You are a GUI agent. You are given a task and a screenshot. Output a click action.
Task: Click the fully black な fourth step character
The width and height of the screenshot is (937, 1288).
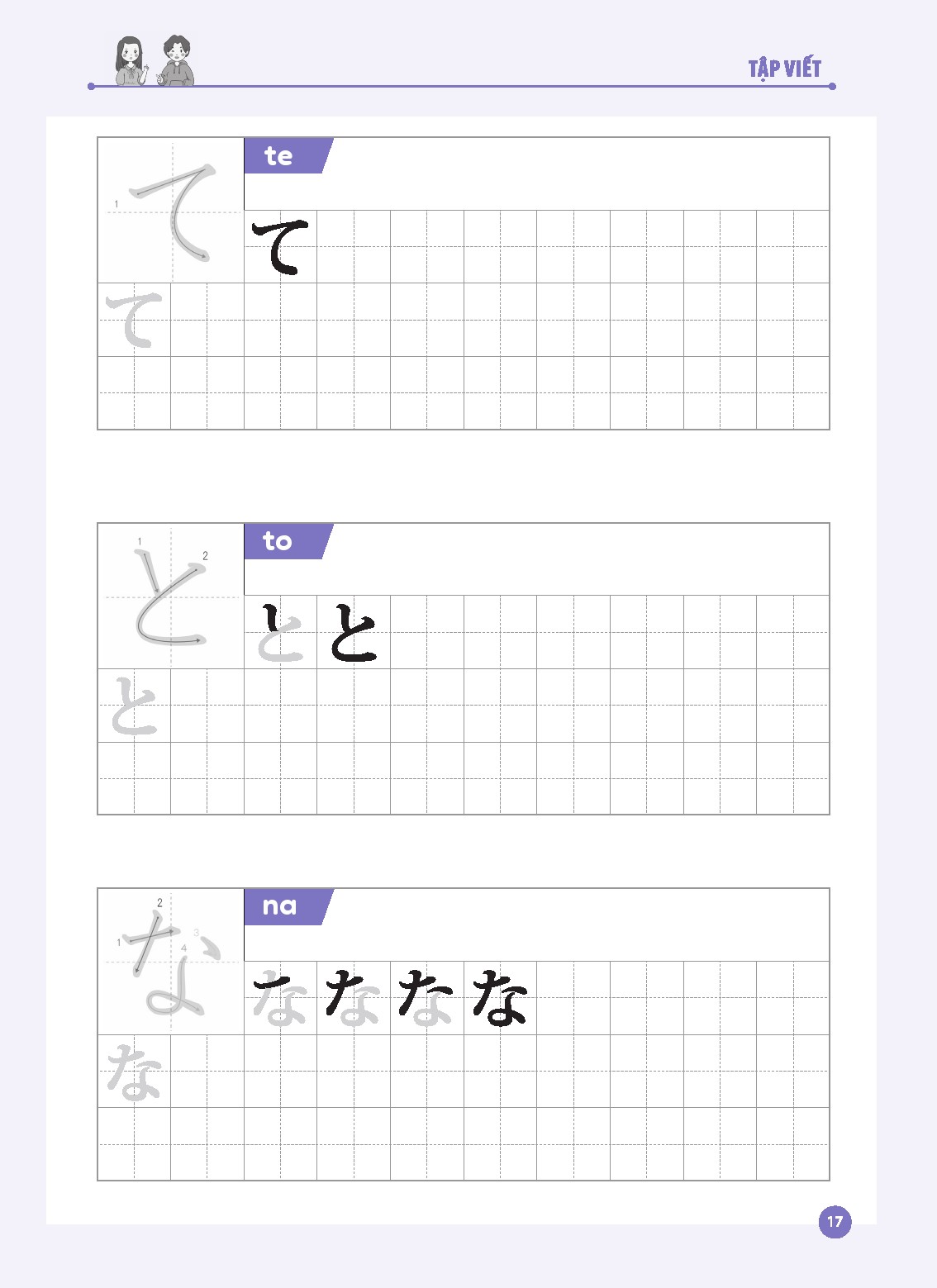pos(500,998)
